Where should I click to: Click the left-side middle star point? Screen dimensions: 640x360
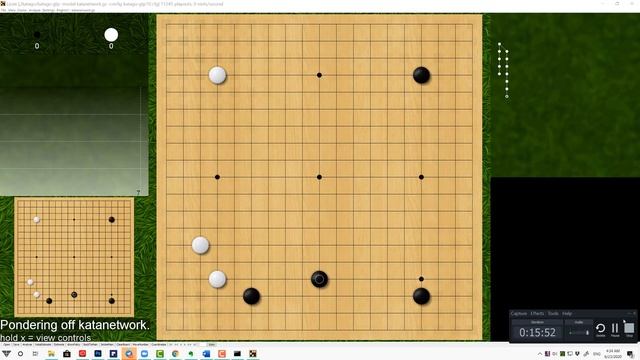(217, 177)
